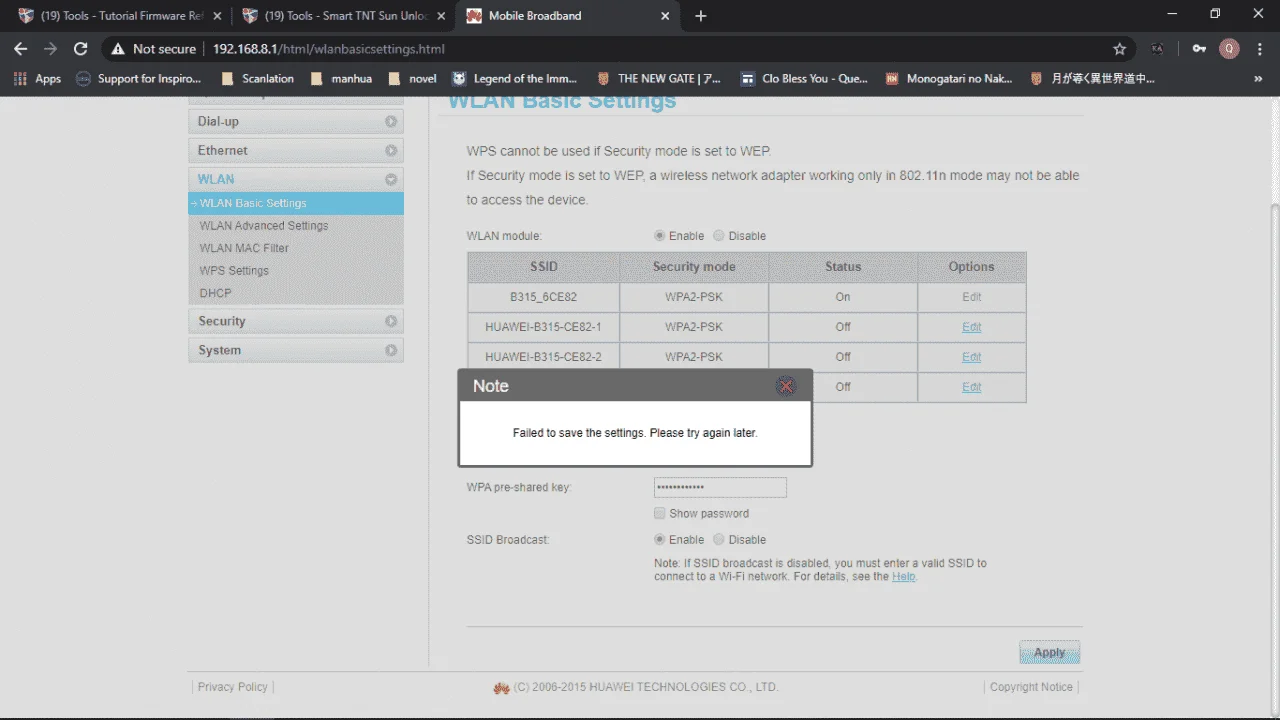Click the On status cell
Viewport: 1280px width, 720px height.
[843, 297]
